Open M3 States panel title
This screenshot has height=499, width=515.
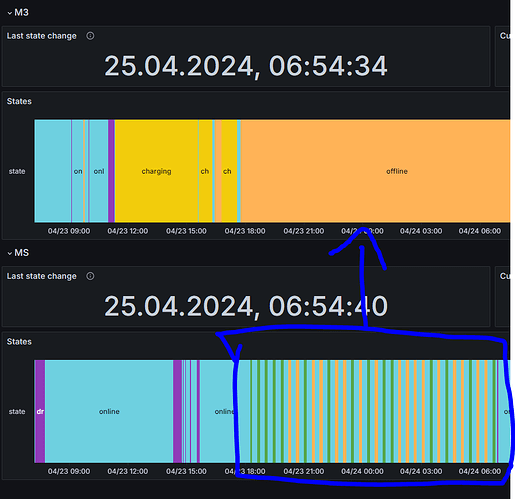(19, 101)
